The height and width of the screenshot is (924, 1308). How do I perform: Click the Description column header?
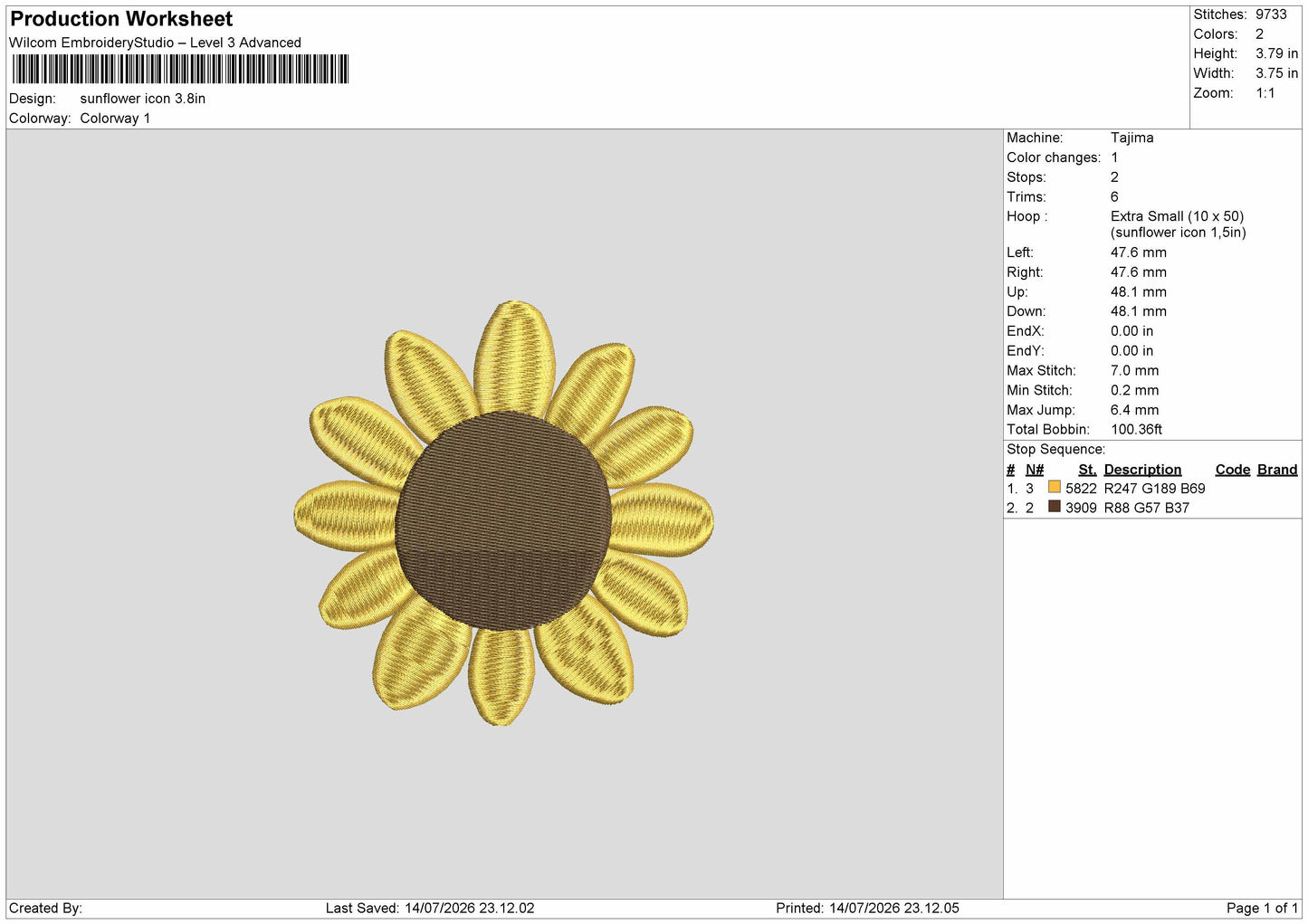pyautogui.click(x=1142, y=470)
